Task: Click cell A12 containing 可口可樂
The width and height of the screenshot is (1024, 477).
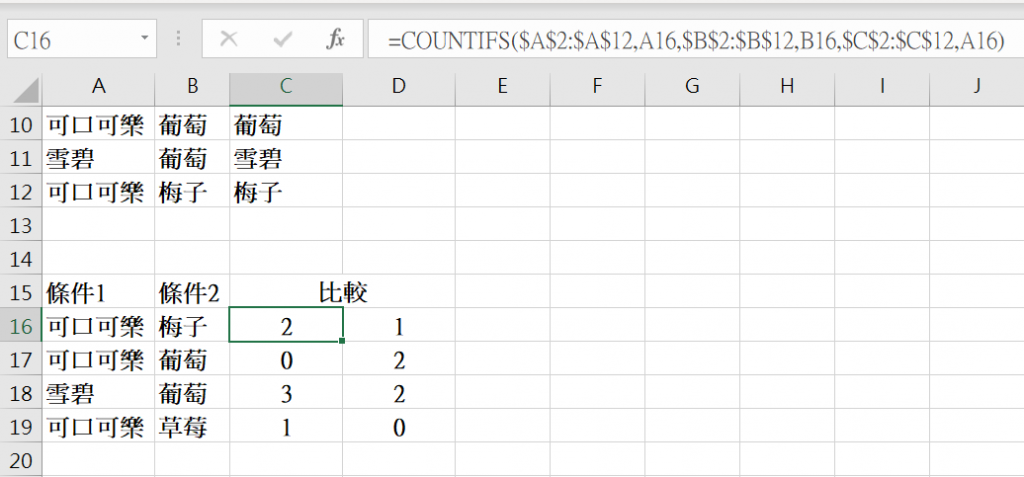Action: click(99, 191)
